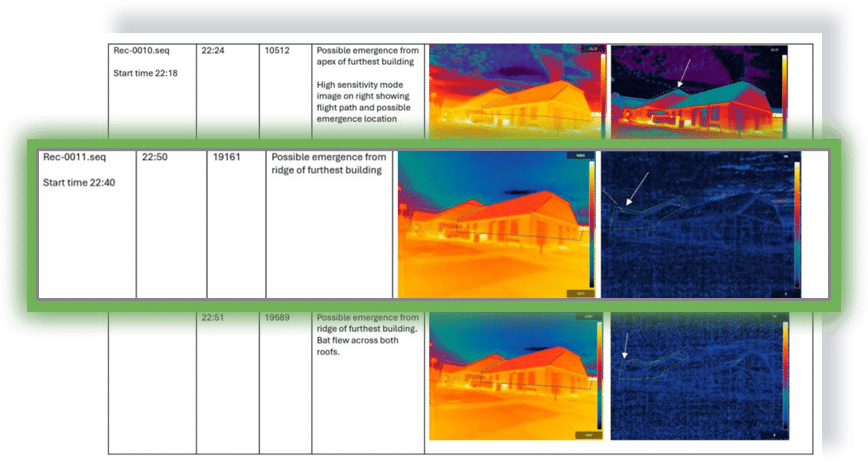868x464 pixels.
Task: Open the bottom row's orange thermal image
Action: tap(516, 376)
